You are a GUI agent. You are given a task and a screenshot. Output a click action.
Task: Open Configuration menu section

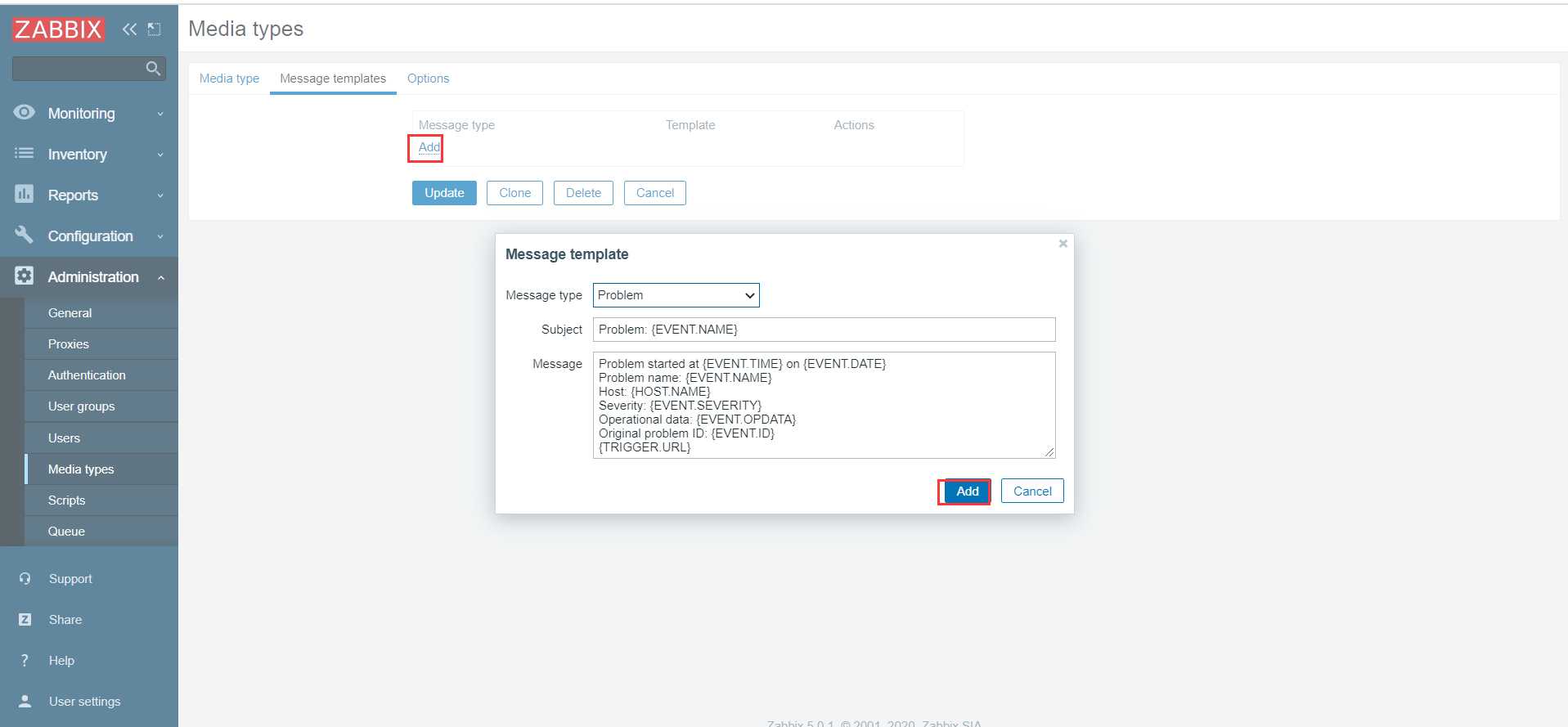(89, 236)
